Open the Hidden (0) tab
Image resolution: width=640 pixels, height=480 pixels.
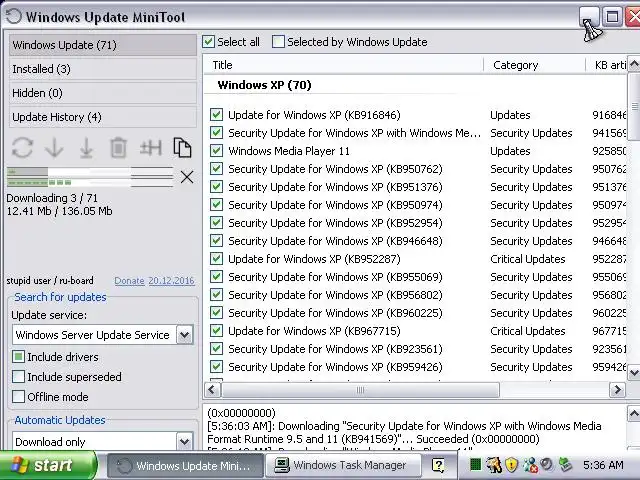point(102,93)
